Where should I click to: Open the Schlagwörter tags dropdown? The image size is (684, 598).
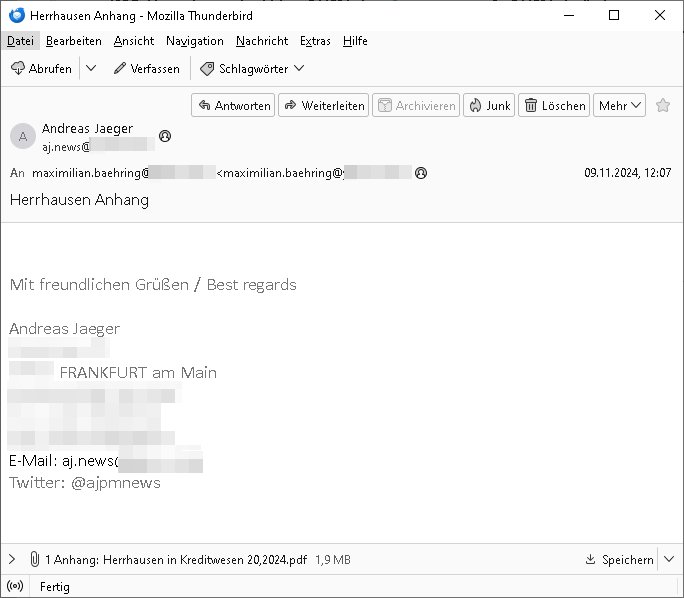click(x=252, y=69)
